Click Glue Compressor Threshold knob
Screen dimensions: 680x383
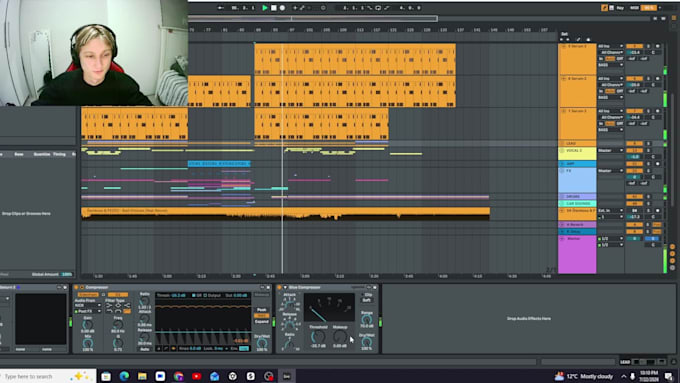tap(318, 337)
